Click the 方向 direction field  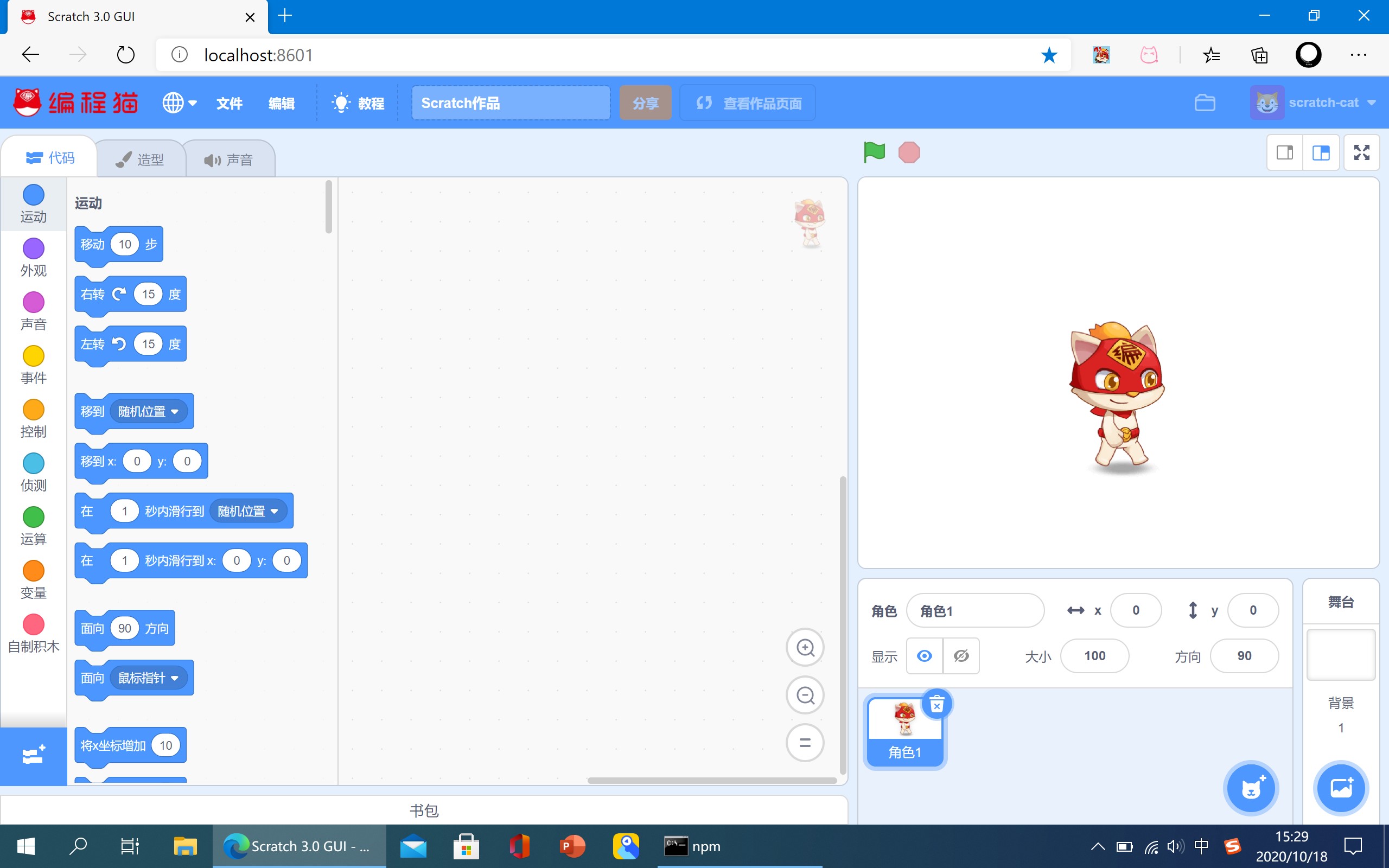[x=1244, y=655]
